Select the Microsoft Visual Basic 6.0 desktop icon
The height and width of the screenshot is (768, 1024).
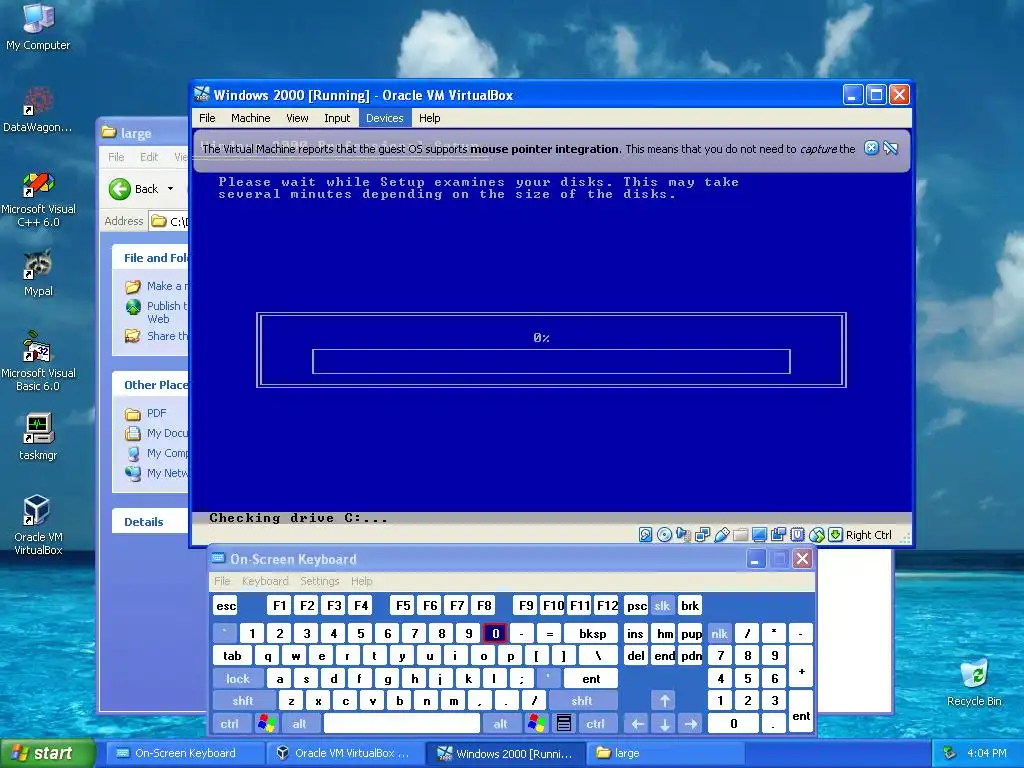(x=38, y=361)
